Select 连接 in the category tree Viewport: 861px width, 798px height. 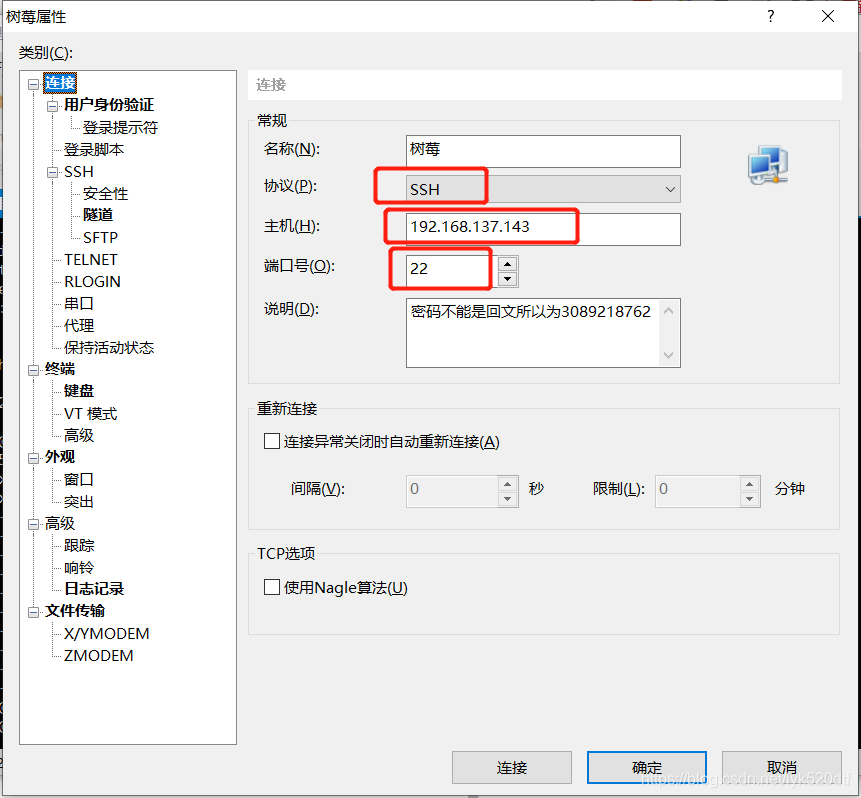[60, 83]
